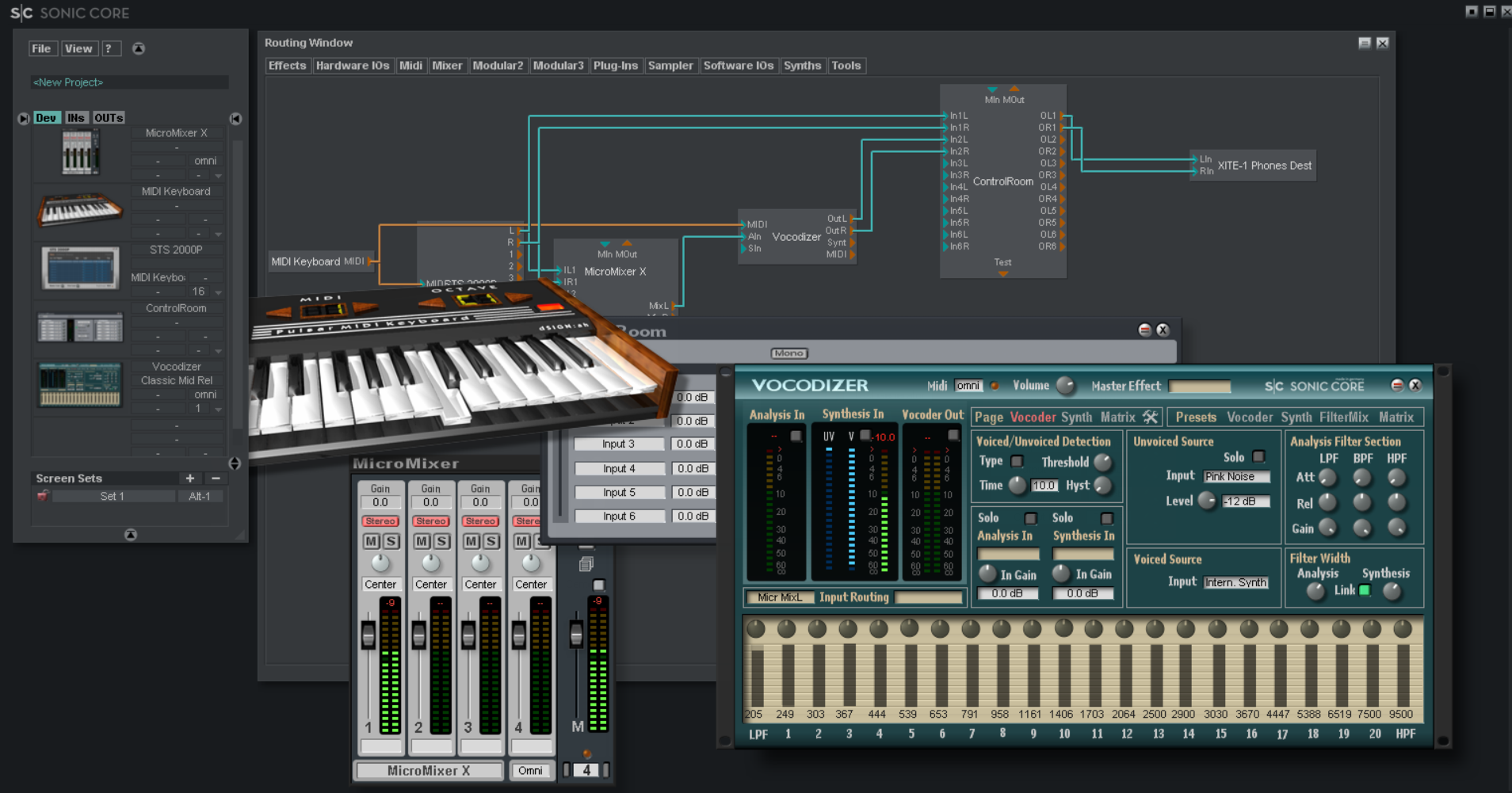Open the File menu
The height and width of the screenshot is (793, 1512).
click(41, 48)
